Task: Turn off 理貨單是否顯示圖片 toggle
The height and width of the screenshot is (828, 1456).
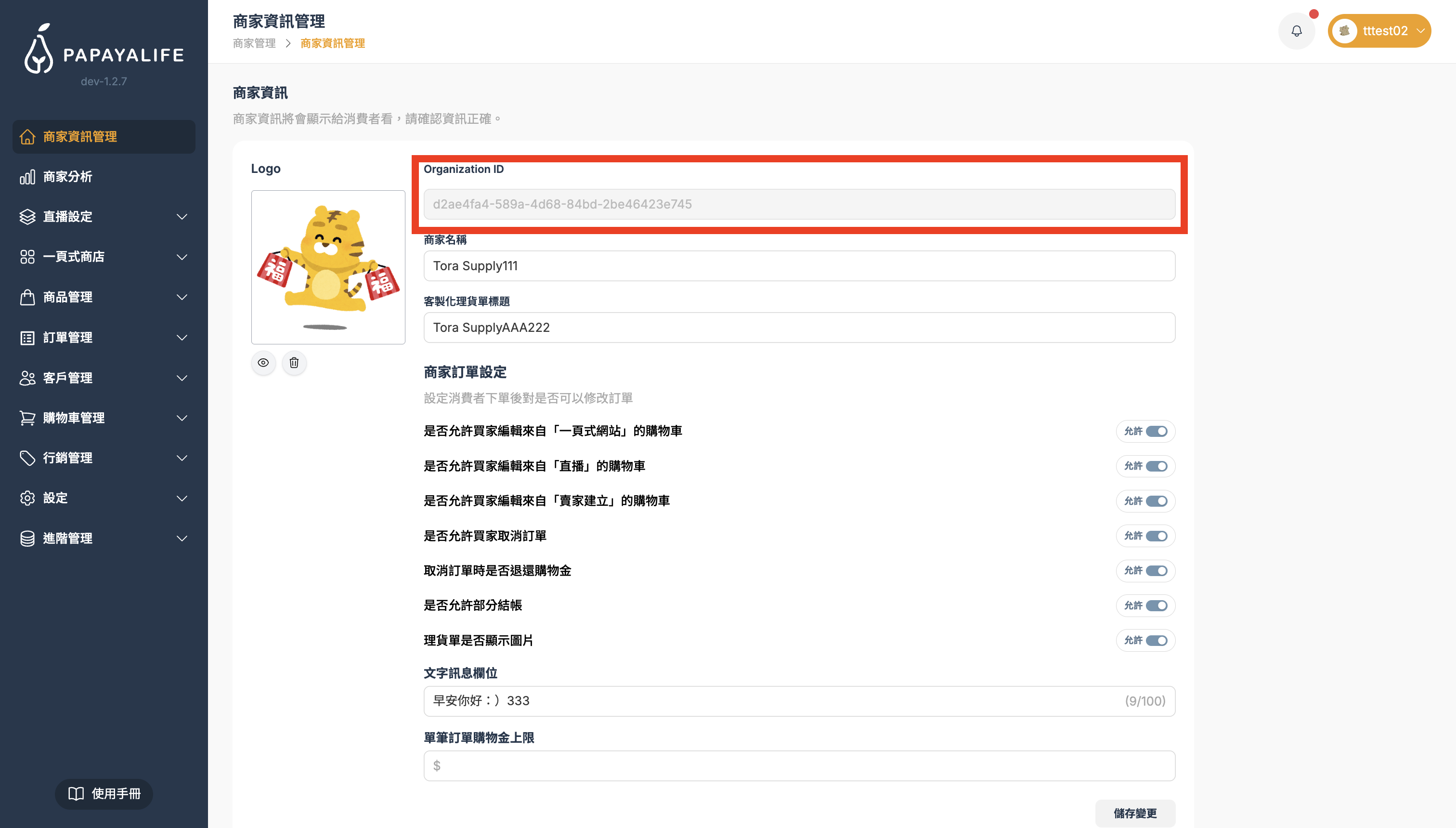Action: tap(1156, 640)
